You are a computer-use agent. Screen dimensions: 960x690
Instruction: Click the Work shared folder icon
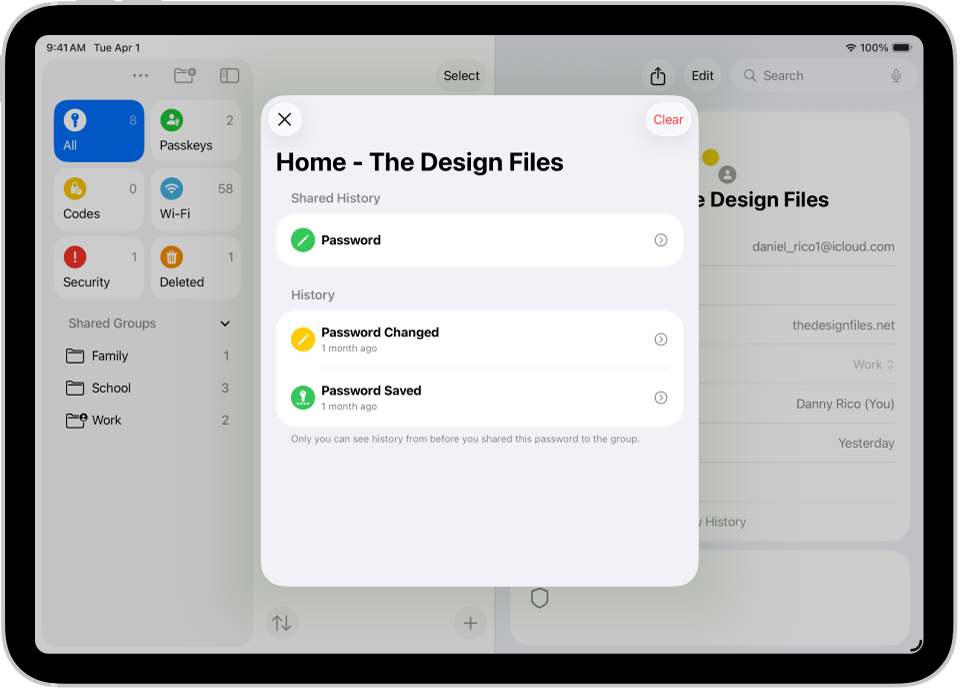point(76,421)
